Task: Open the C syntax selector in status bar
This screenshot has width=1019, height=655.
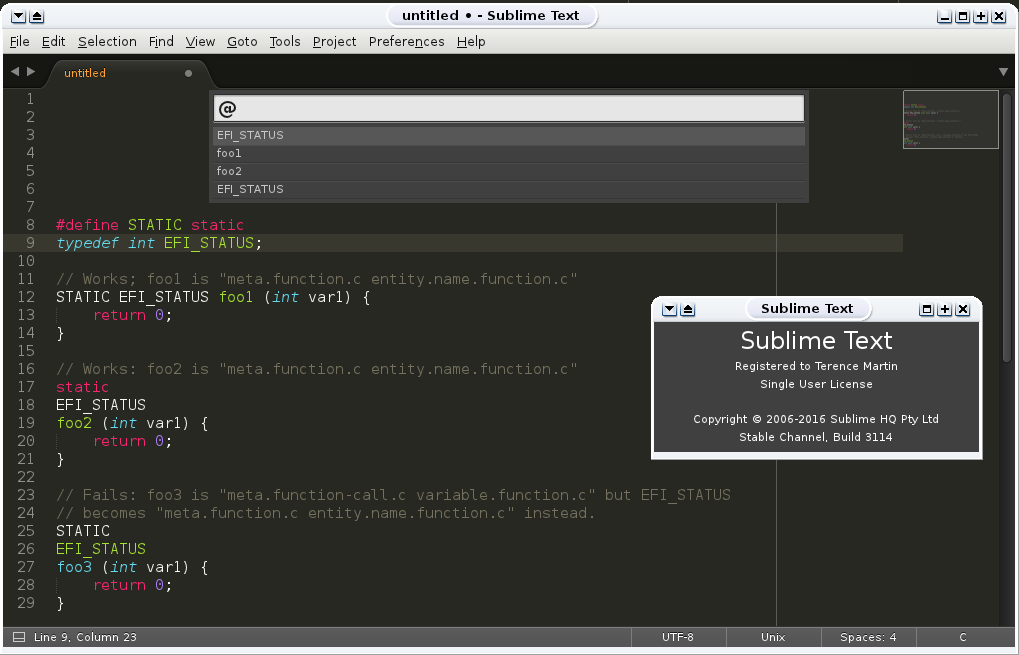Action: (962, 637)
